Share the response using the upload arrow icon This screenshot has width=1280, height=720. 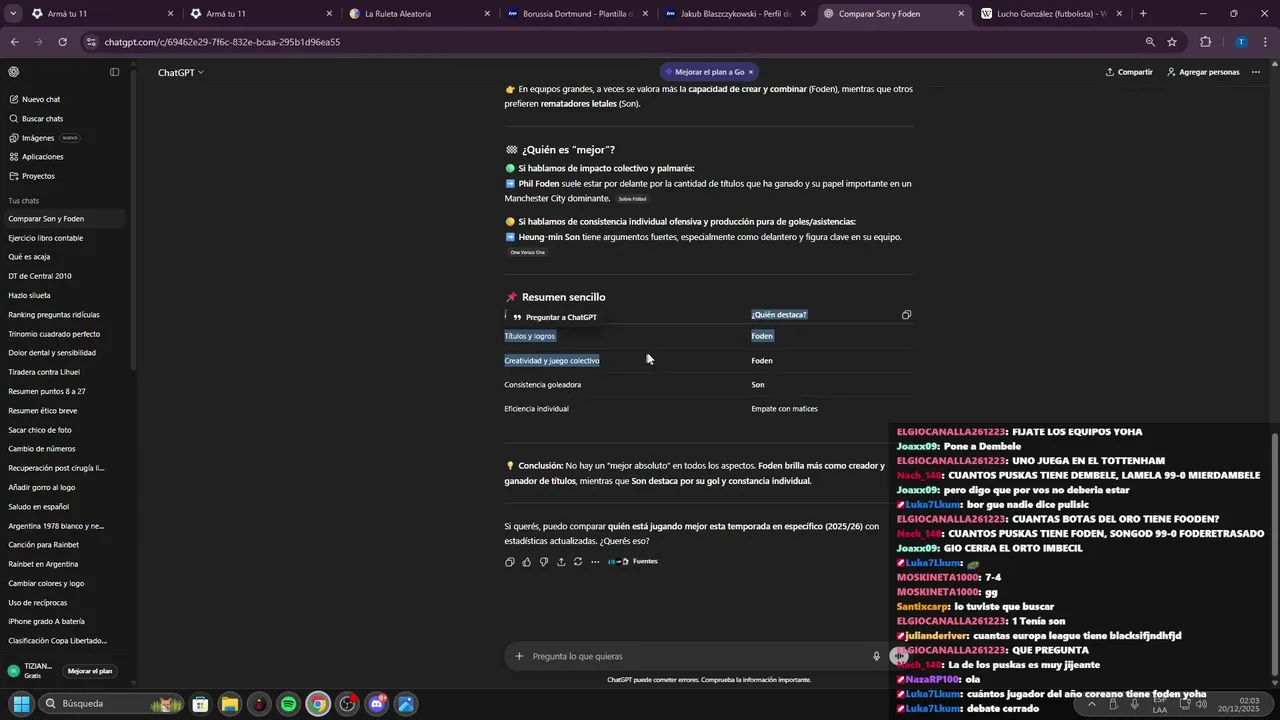tap(561, 562)
